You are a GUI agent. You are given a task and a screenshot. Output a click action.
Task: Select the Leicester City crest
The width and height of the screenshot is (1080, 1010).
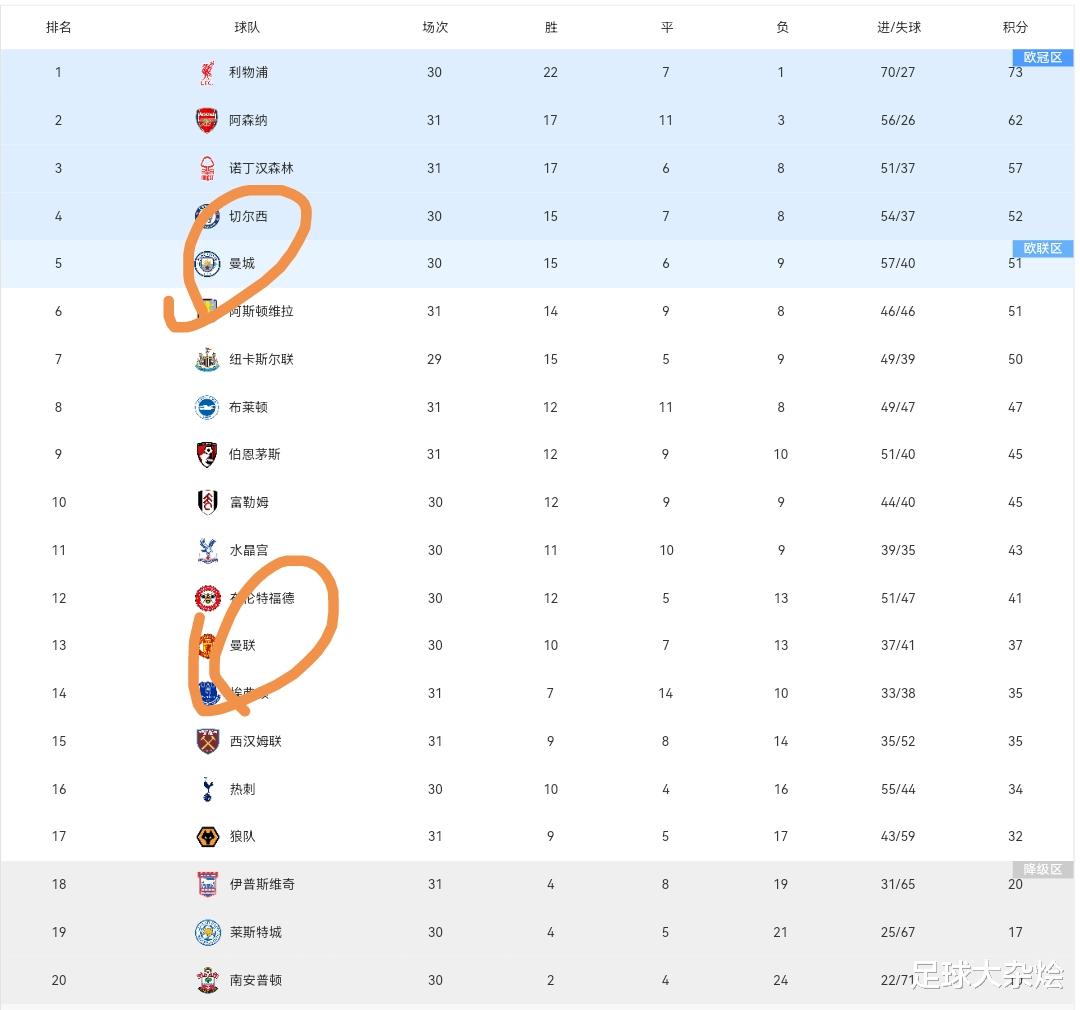[207, 932]
